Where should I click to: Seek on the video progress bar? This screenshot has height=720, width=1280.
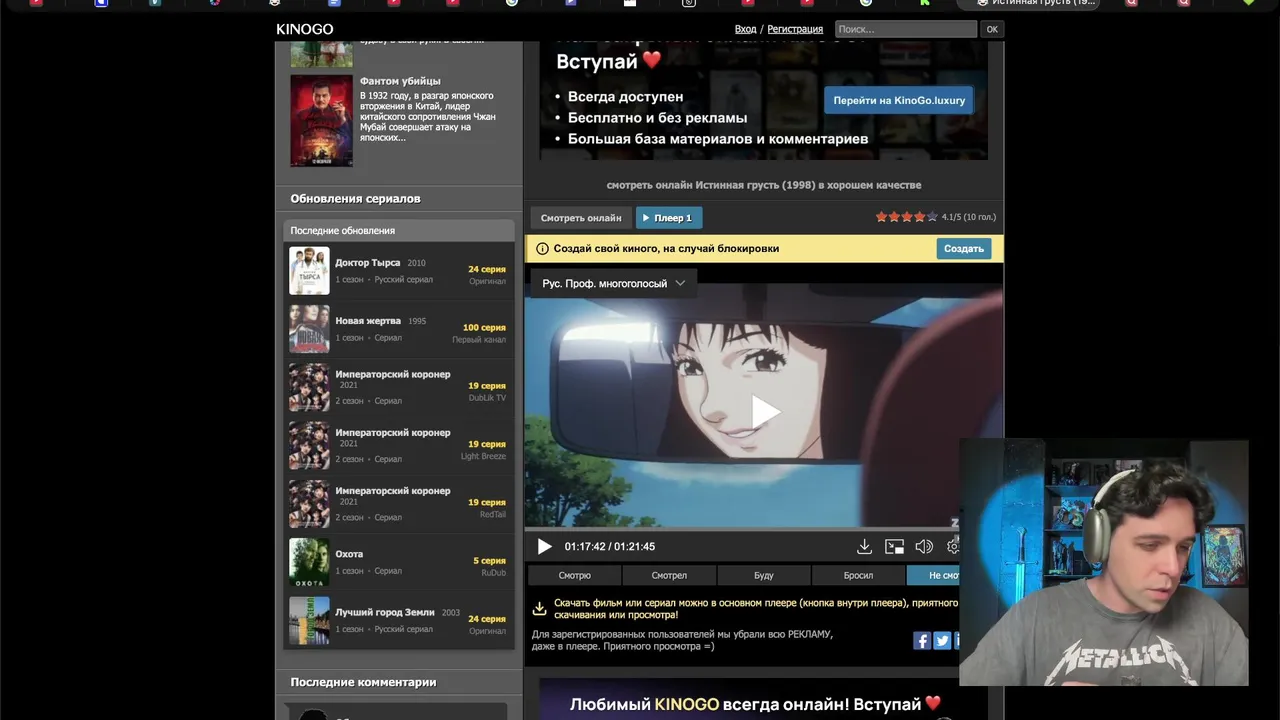pos(742,528)
